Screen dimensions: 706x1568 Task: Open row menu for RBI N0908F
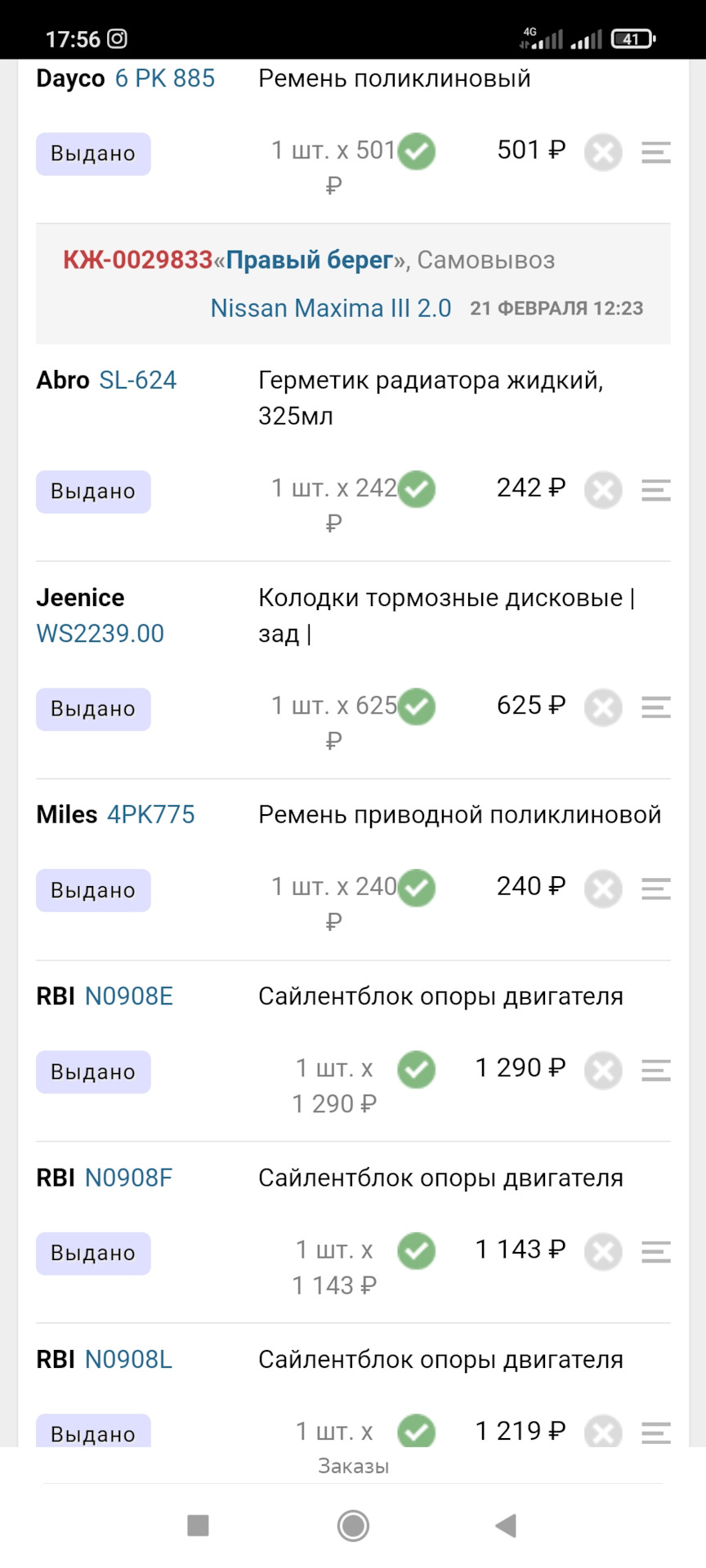[x=655, y=1251]
